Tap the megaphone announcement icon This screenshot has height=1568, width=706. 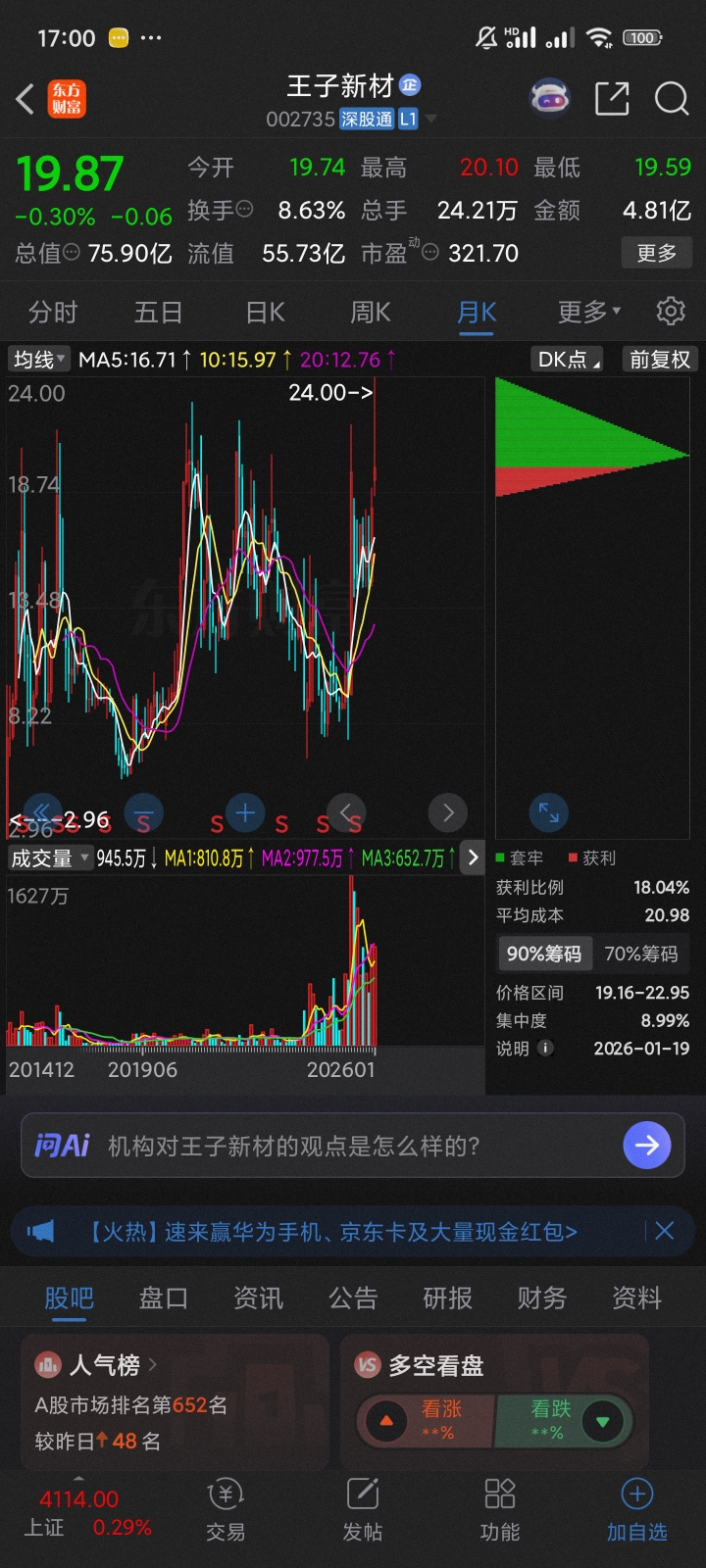point(41,1231)
